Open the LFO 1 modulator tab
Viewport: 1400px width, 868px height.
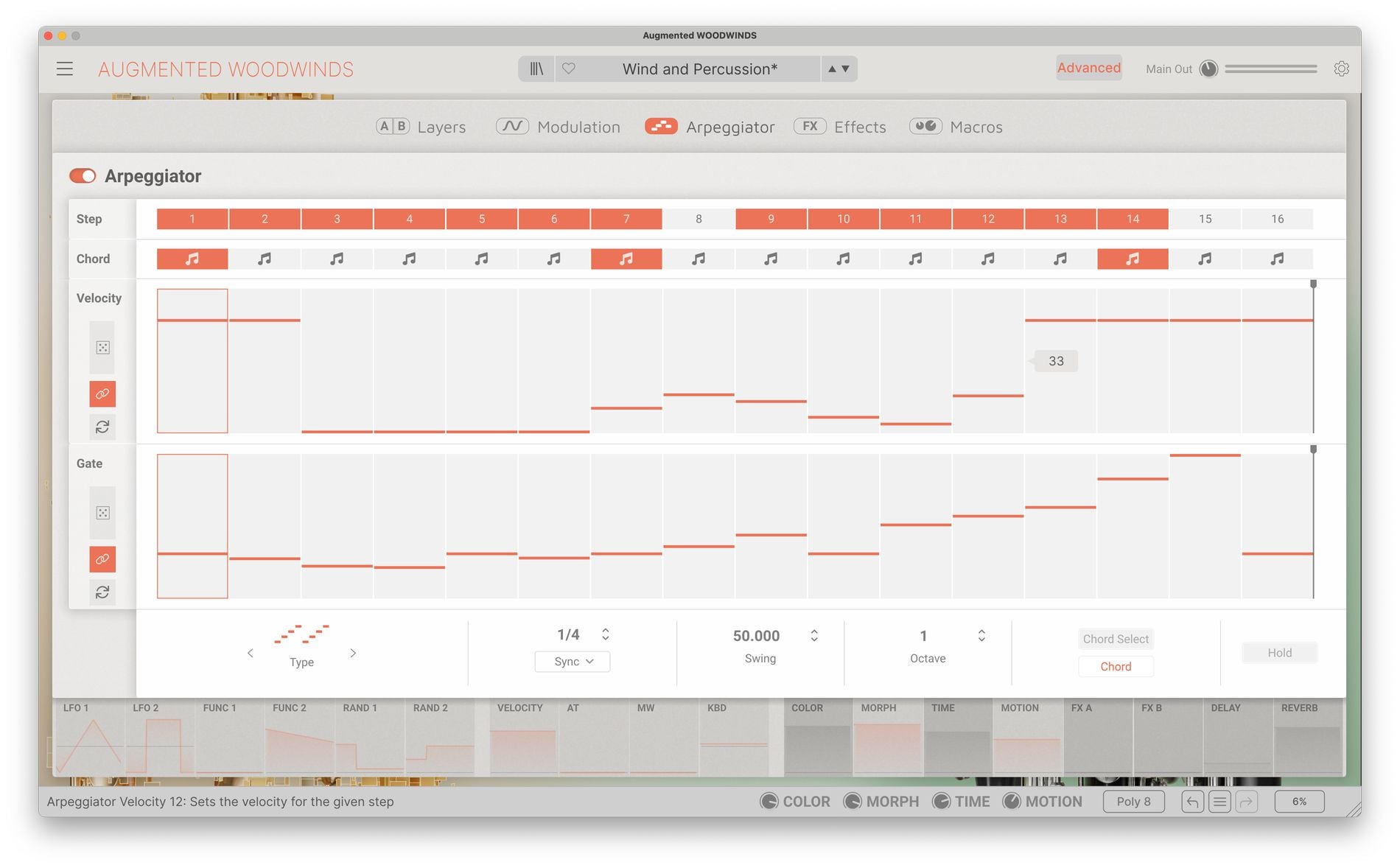point(90,738)
